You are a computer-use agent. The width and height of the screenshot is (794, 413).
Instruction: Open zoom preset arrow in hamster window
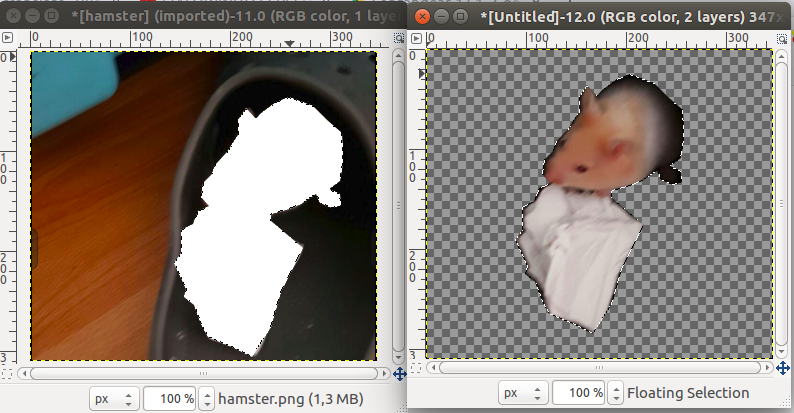207,399
